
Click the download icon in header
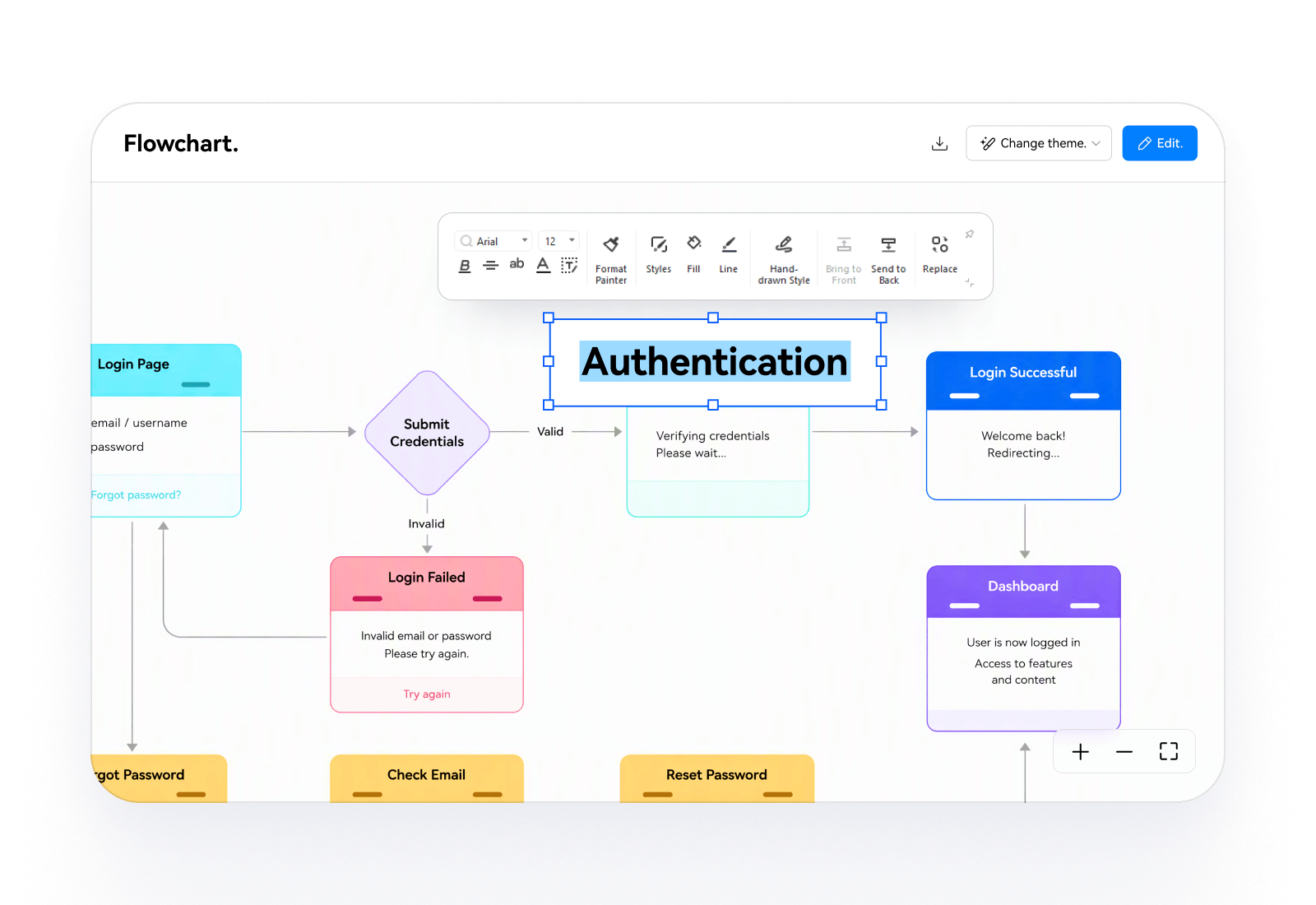939,143
